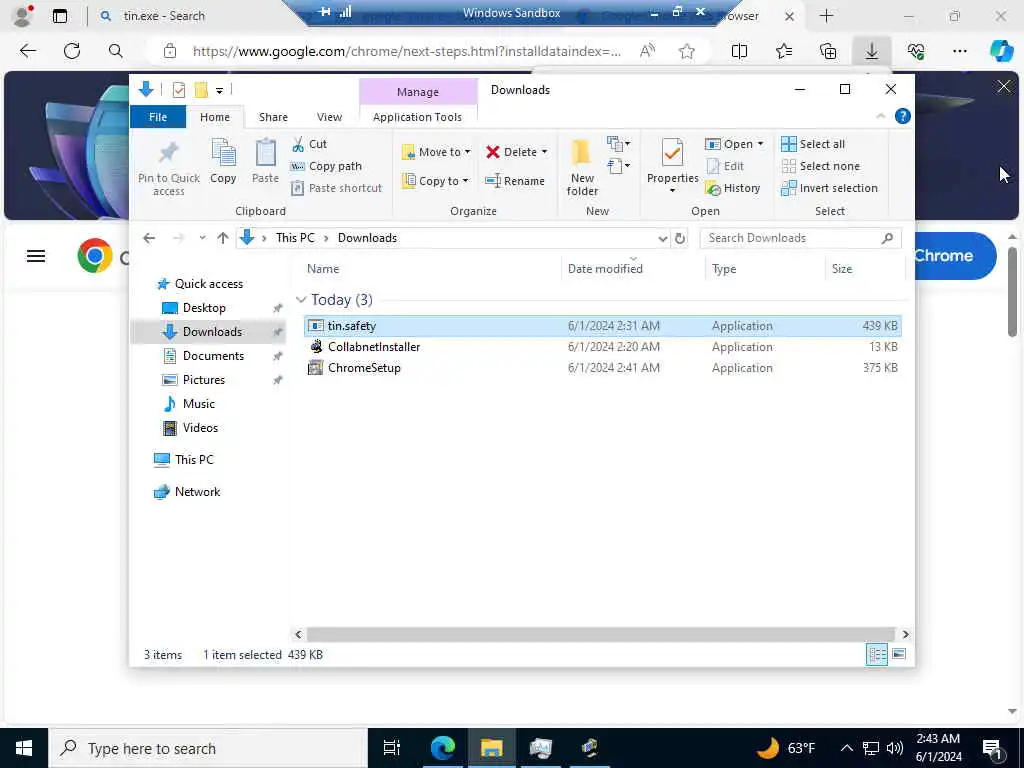Click the blue Help question mark icon
Image resolution: width=1024 pixels, height=768 pixels.
(x=903, y=117)
